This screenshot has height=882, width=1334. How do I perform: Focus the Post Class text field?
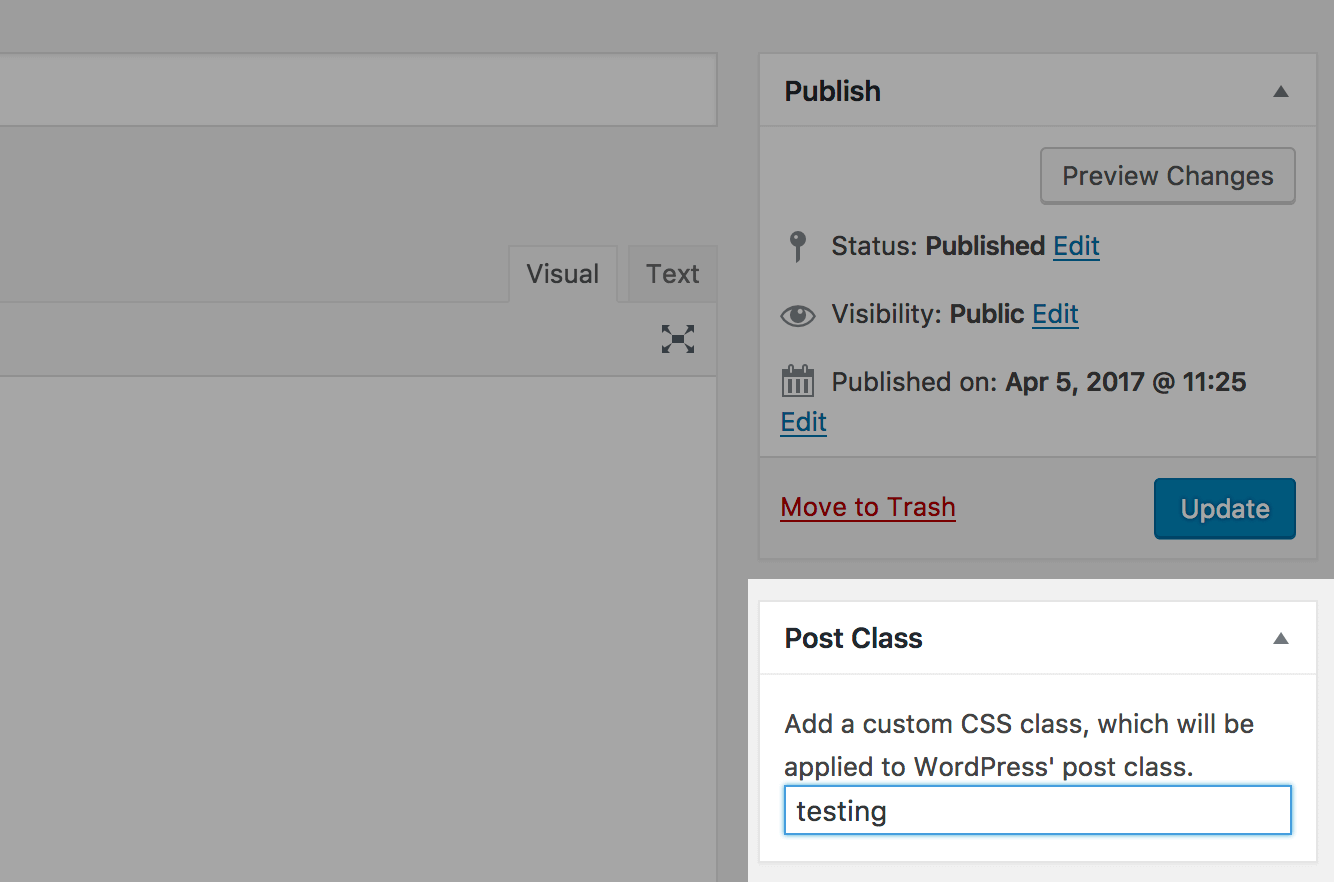click(x=1037, y=810)
